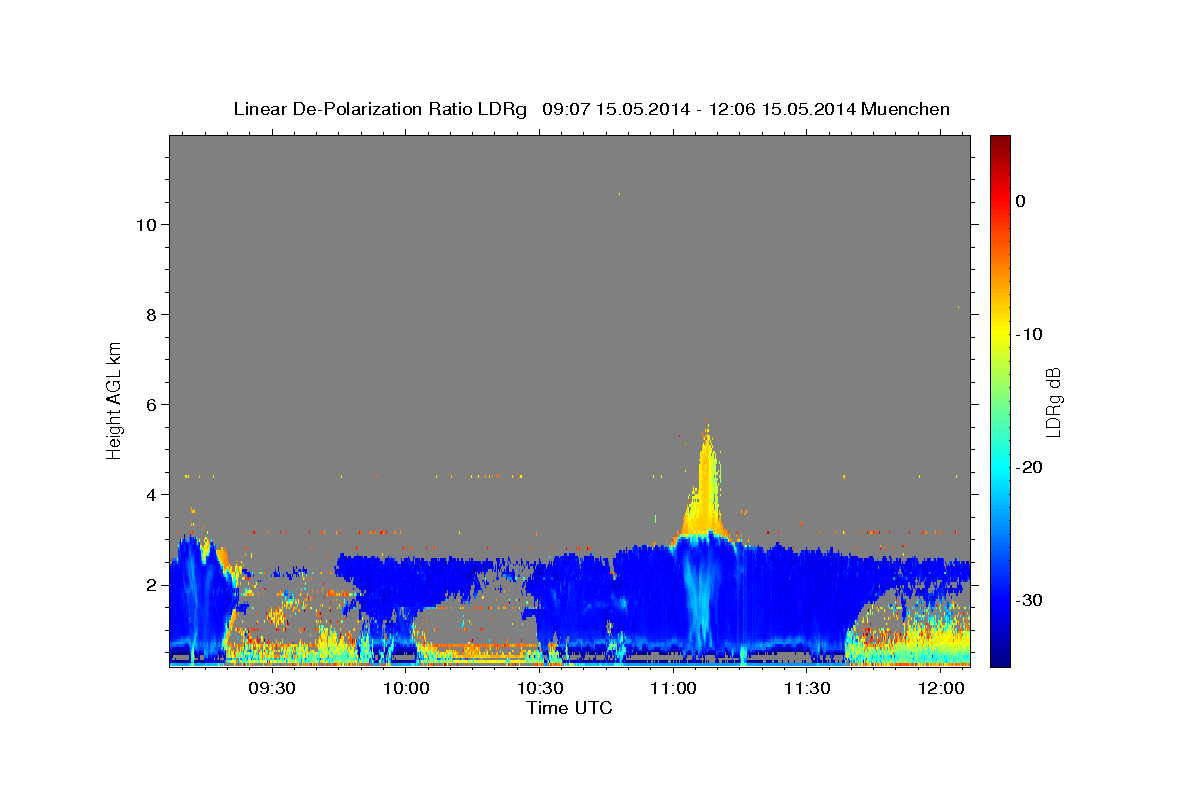
Task: Click the dark red top of colorbar
Action: point(1000,145)
